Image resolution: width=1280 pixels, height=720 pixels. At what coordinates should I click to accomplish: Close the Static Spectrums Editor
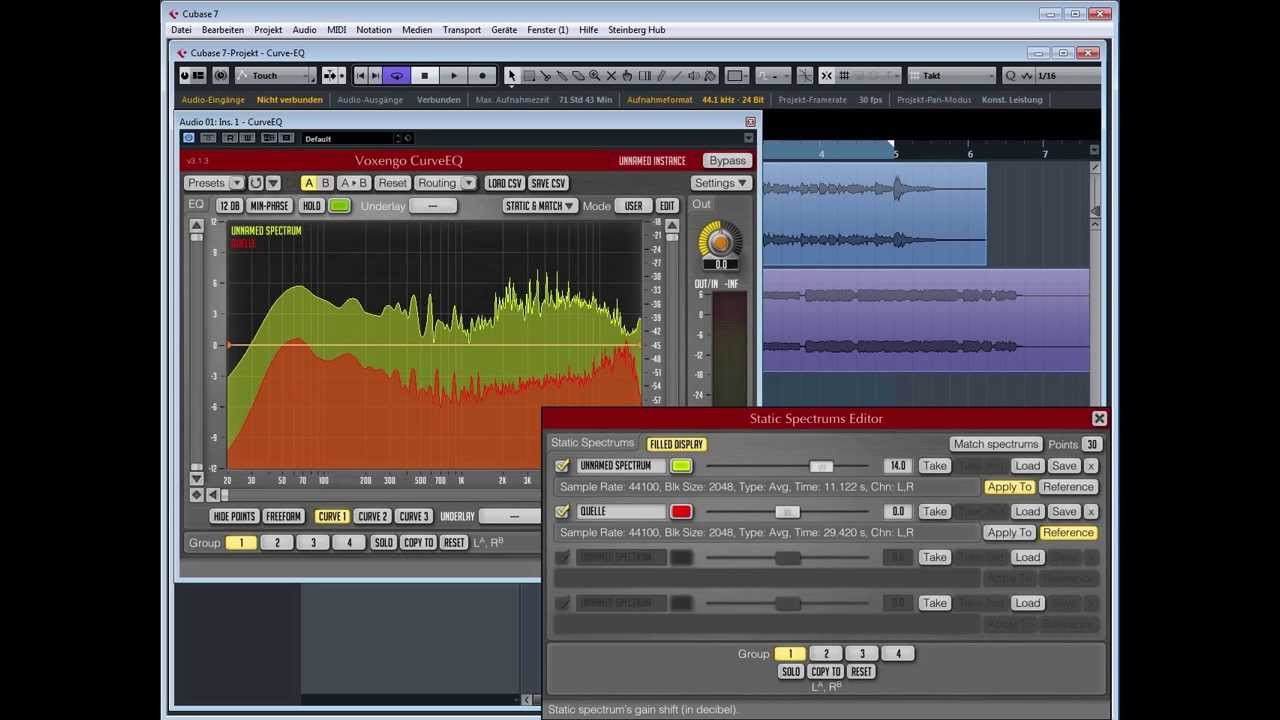click(x=1099, y=419)
